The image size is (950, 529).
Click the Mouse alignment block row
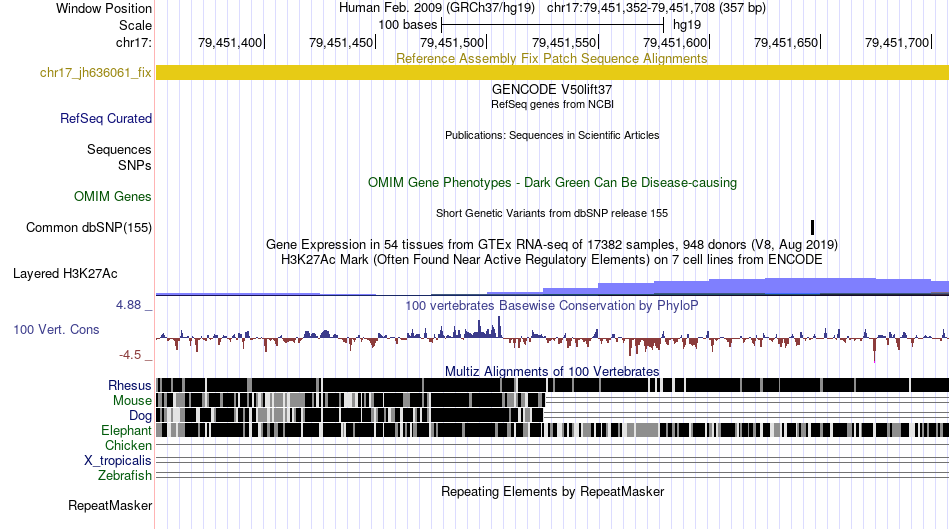tap(552, 400)
